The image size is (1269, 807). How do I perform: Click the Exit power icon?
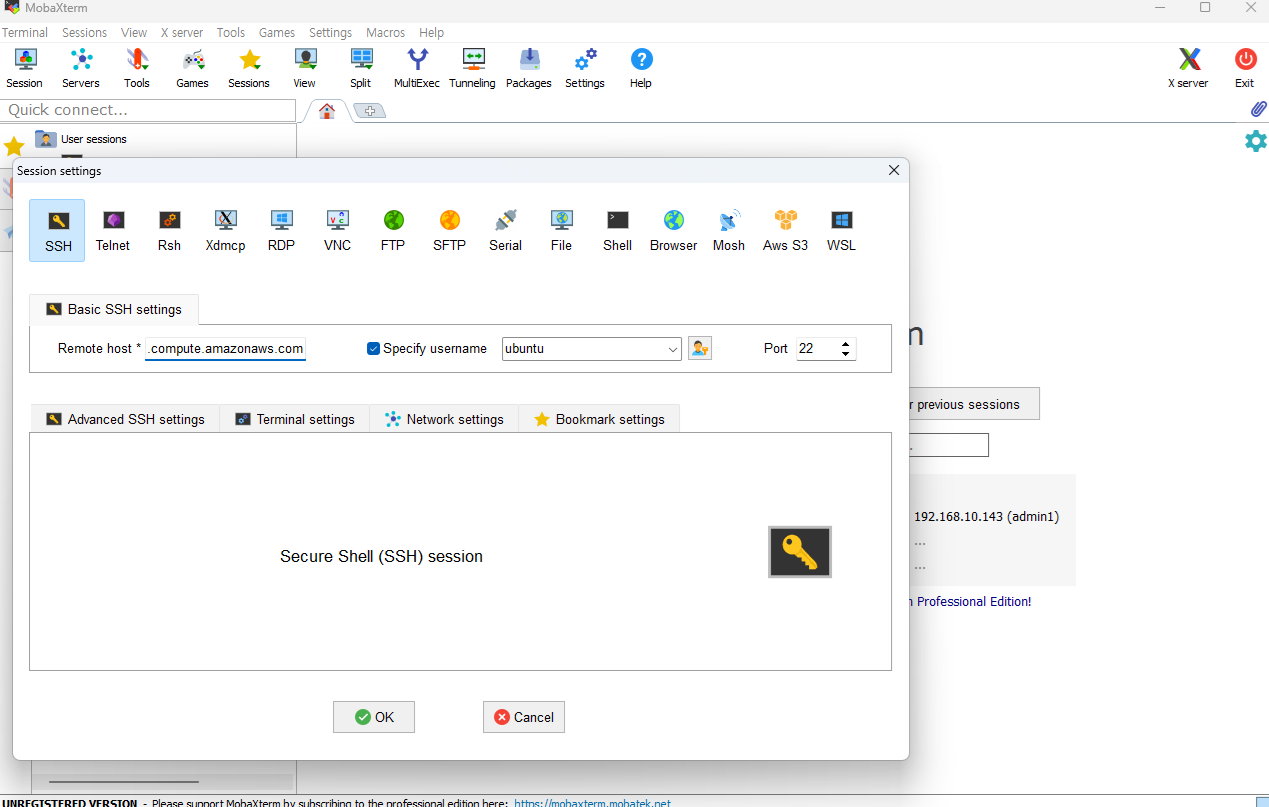(1245, 68)
